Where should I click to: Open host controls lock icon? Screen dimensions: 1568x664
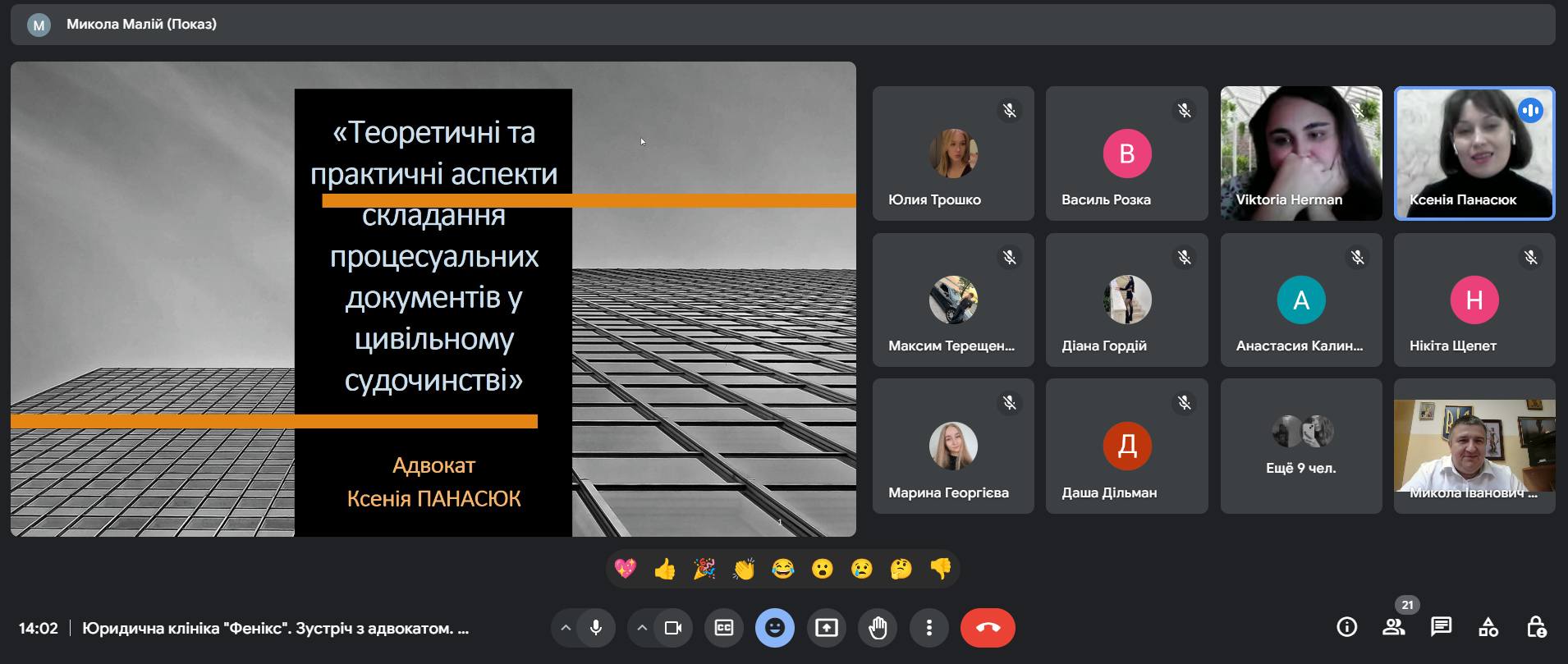(1536, 628)
